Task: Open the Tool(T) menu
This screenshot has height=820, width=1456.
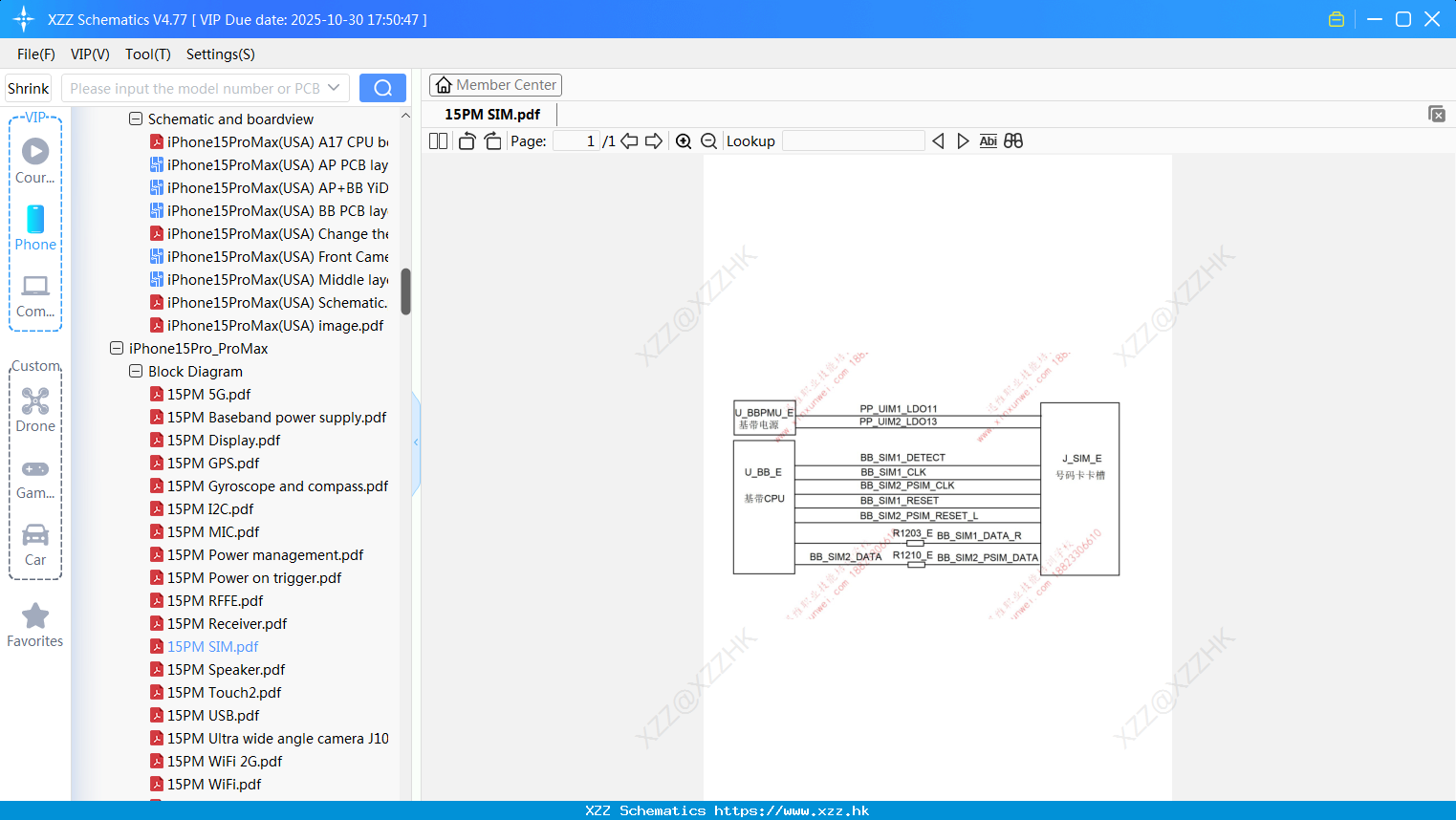Action: click(148, 54)
